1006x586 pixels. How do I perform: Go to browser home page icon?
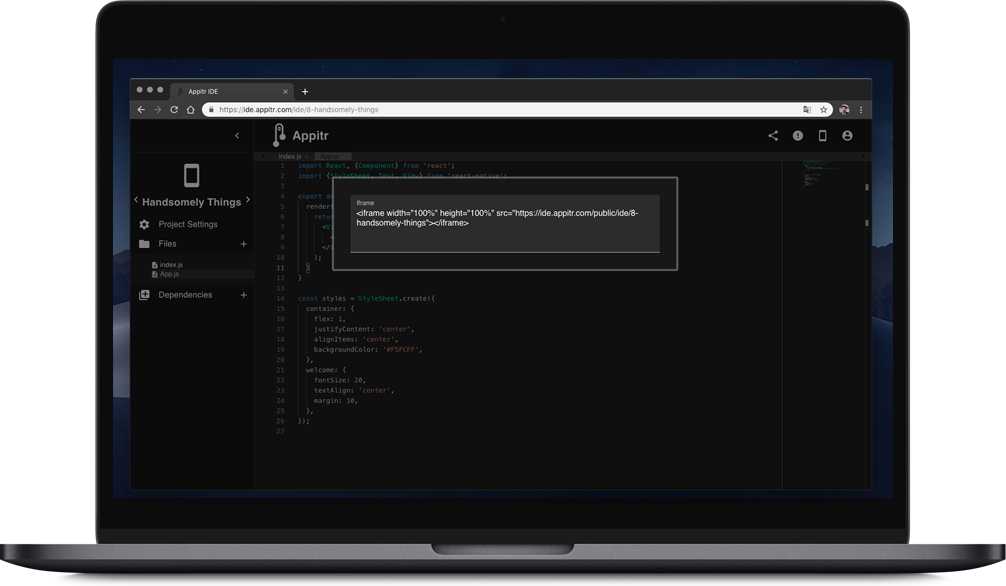pos(191,110)
